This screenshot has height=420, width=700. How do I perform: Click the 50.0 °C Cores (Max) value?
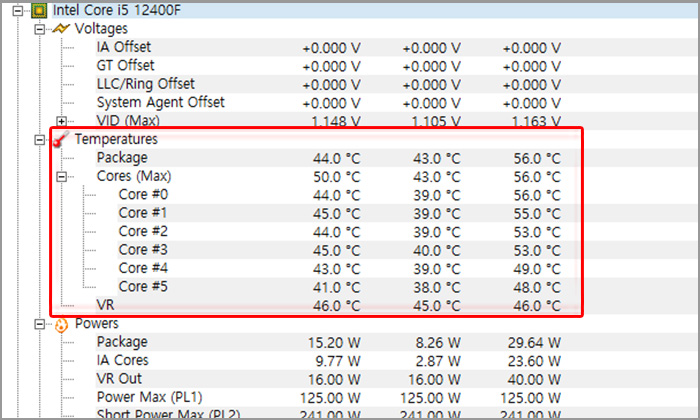[x=336, y=177]
